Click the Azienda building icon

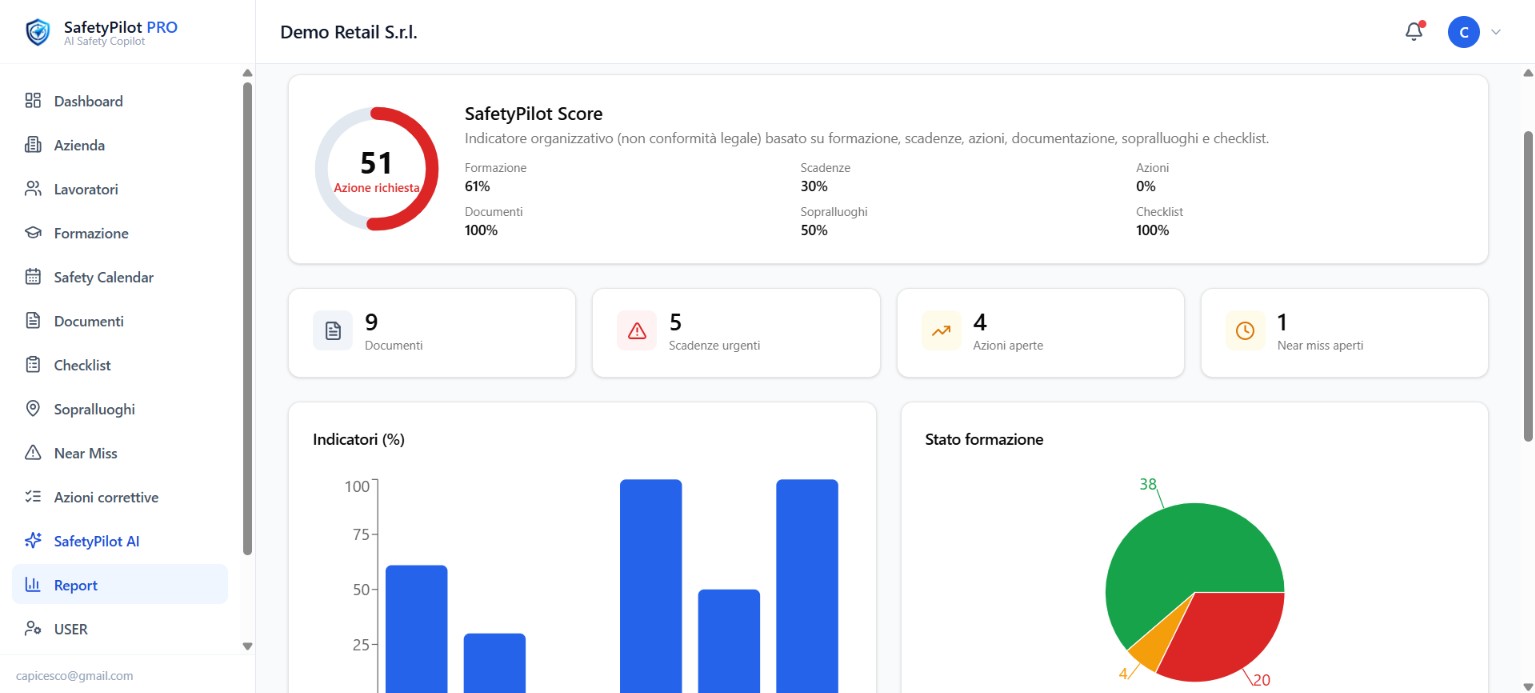33,145
